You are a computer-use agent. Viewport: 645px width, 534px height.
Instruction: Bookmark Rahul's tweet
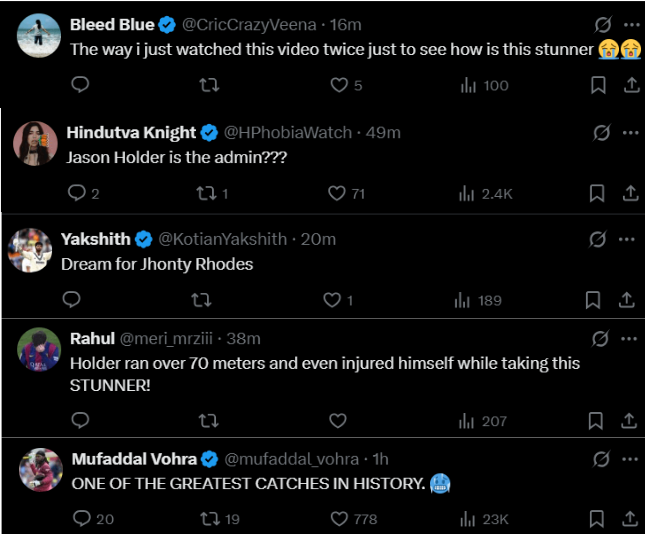598,420
